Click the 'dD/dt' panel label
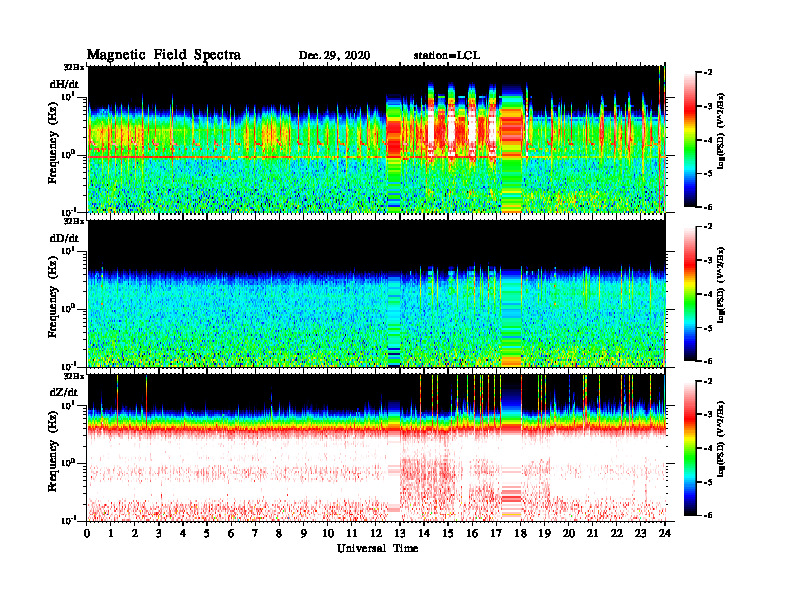 pos(64,238)
